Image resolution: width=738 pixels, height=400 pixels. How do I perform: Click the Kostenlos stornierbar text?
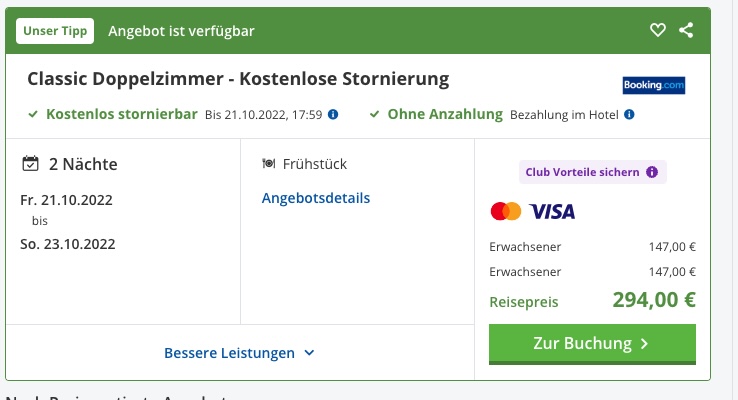[122, 115]
